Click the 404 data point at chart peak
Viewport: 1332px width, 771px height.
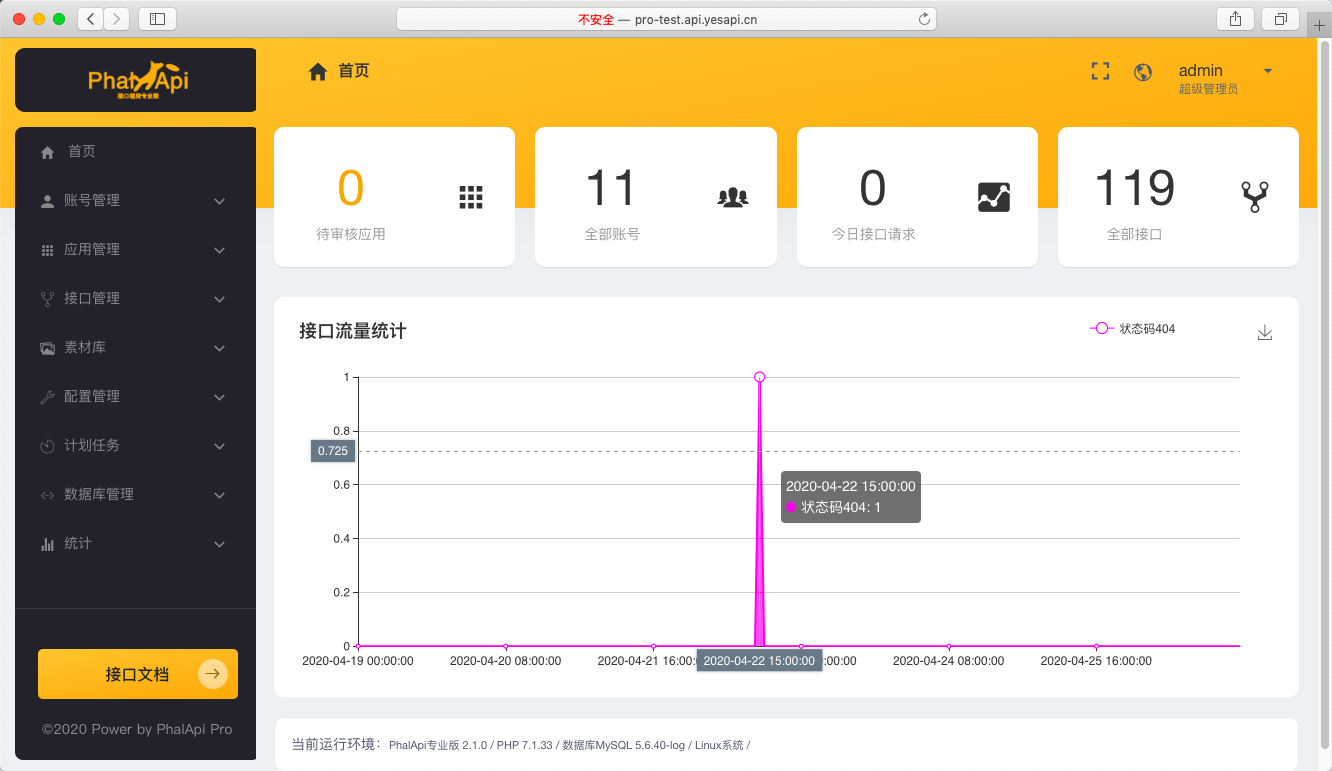[x=760, y=377]
